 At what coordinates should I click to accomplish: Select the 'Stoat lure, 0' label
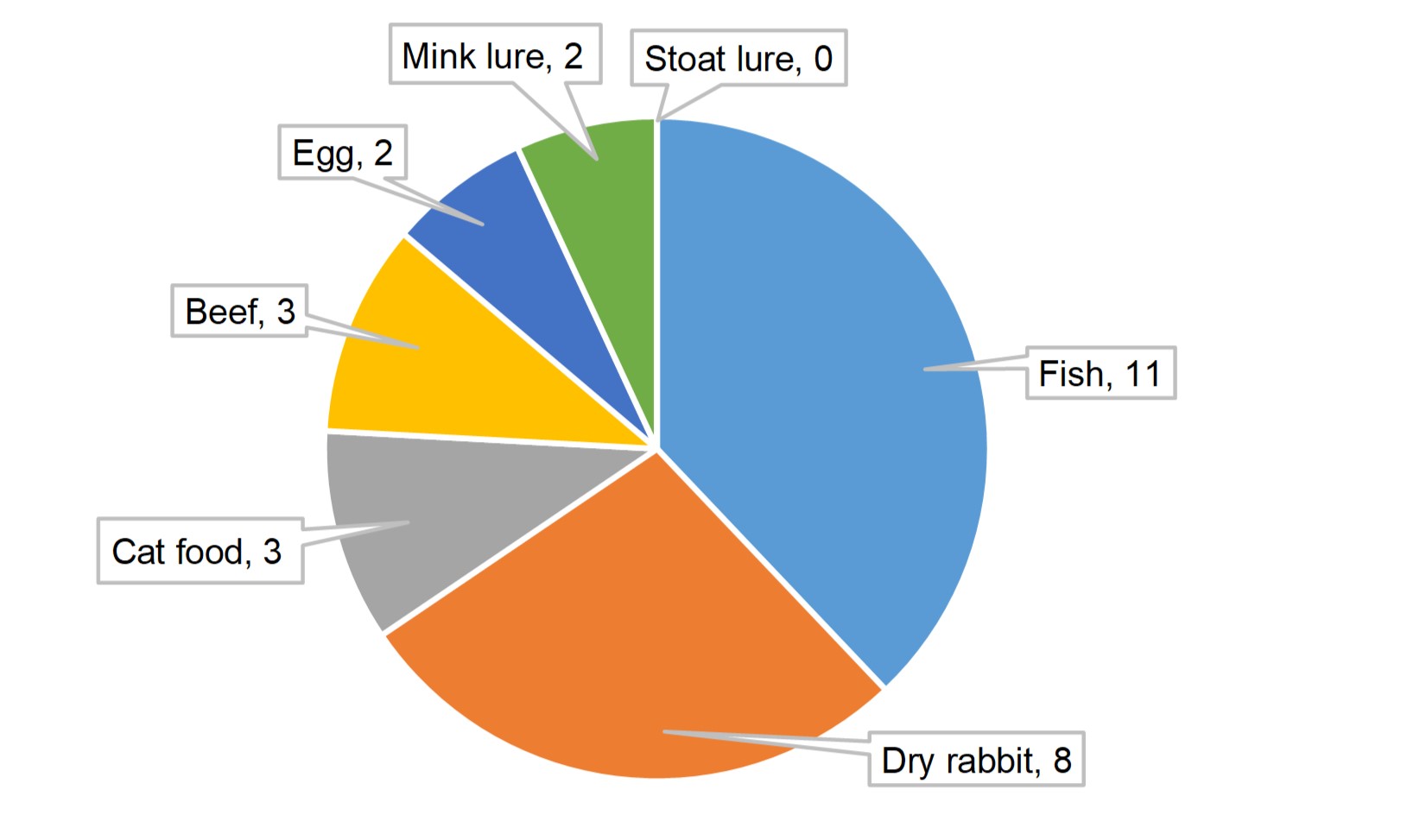739,59
